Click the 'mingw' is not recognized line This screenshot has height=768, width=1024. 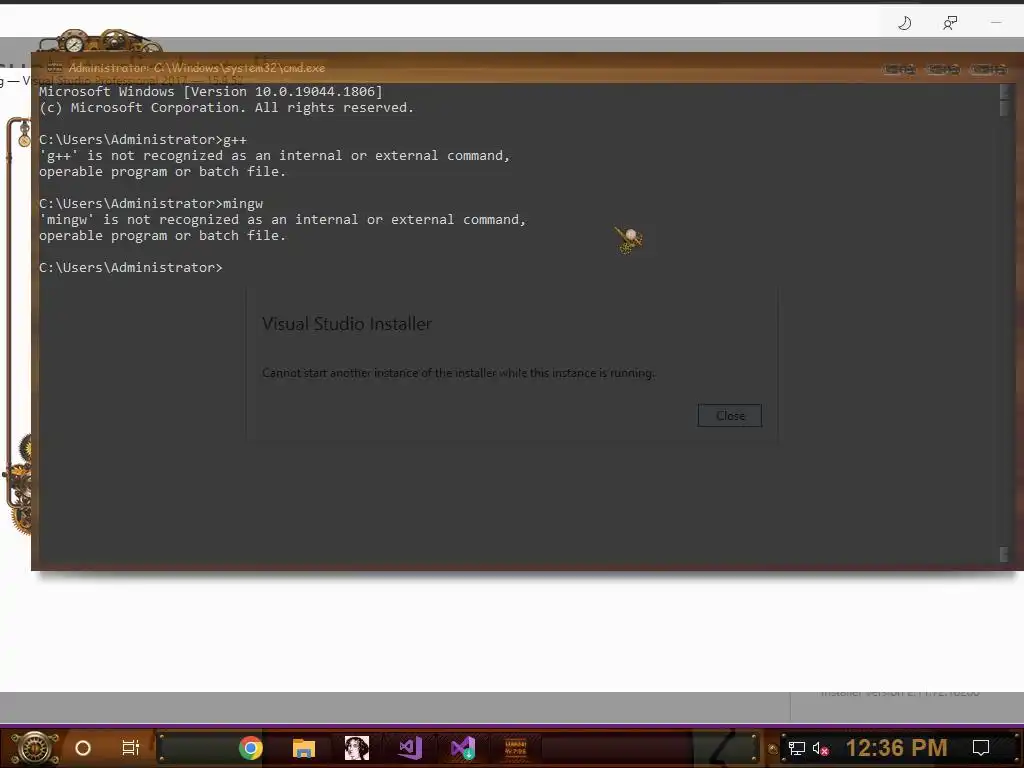pyautogui.click(x=282, y=219)
